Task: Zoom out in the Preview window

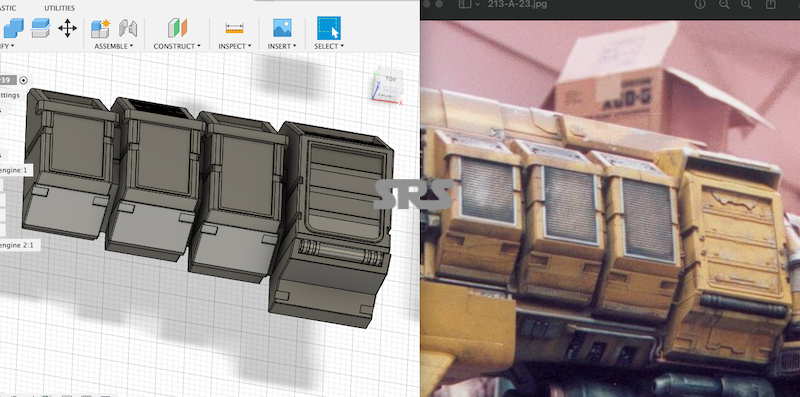Action: pyautogui.click(x=724, y=4)
